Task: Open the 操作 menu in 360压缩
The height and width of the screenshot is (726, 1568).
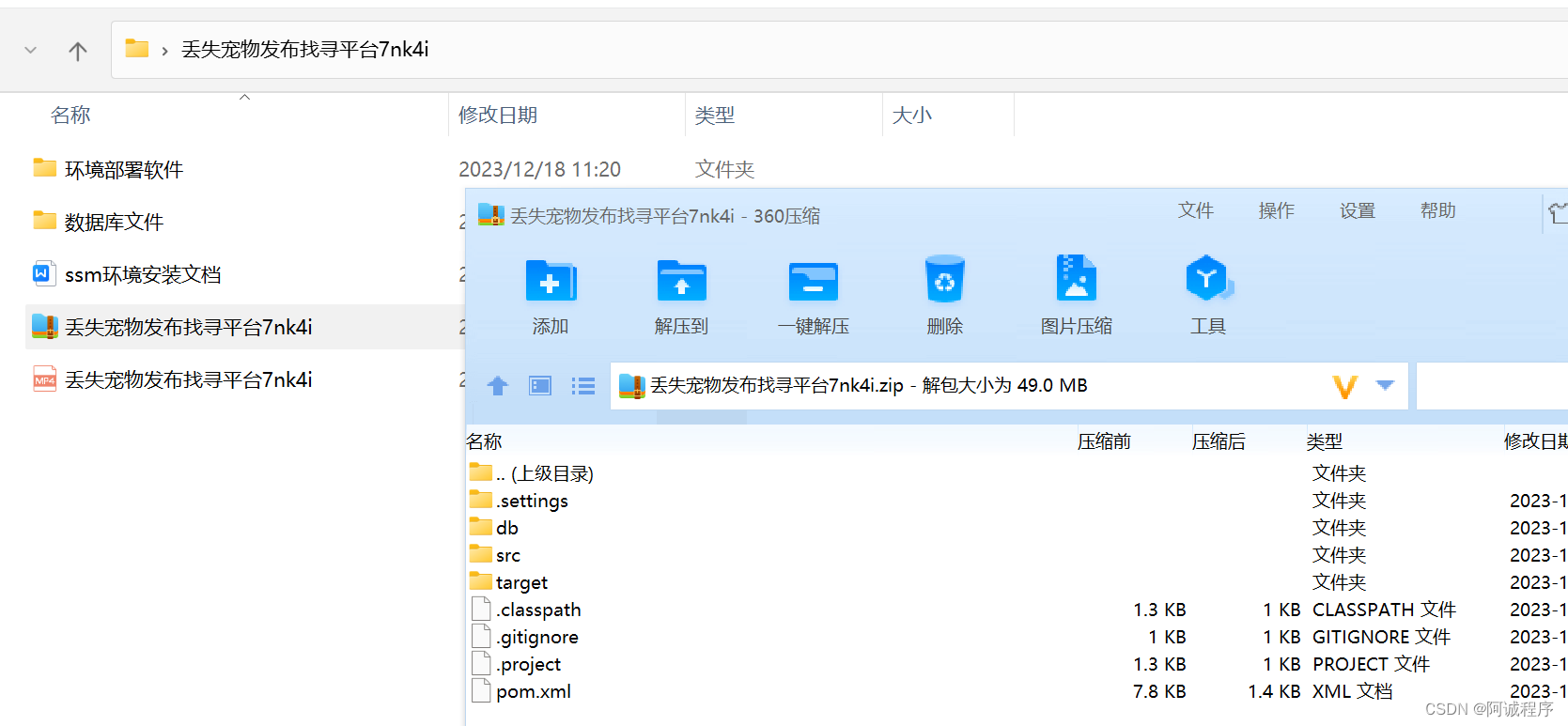Action: (1277, 210)
